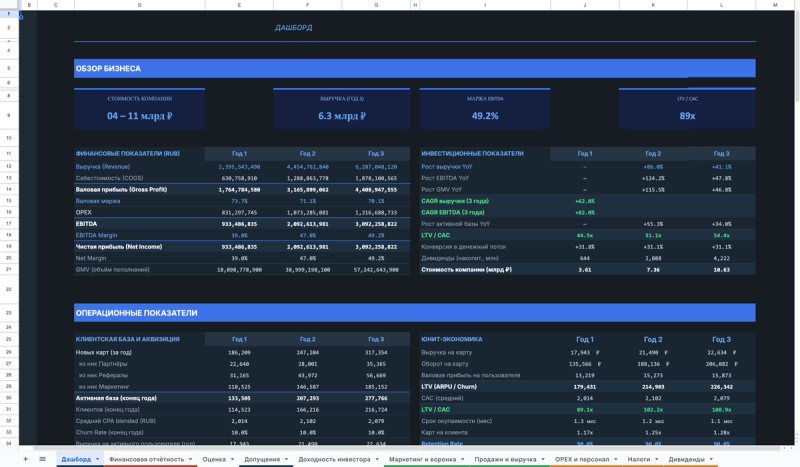Click the Валовая прибыль (Gross Profit) row label
This screenshot has height=467, width=800.
click(x=121, y=189)
